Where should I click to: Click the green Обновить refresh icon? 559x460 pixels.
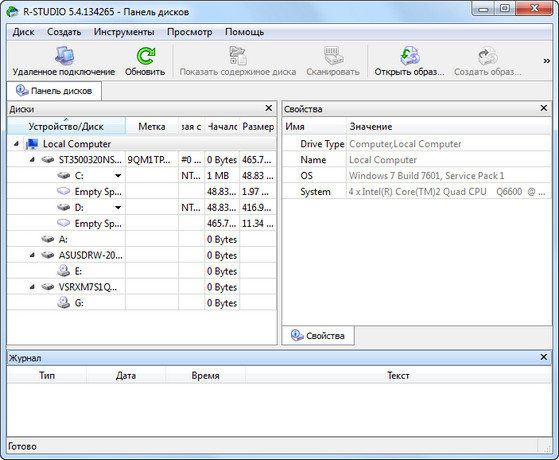145,56
